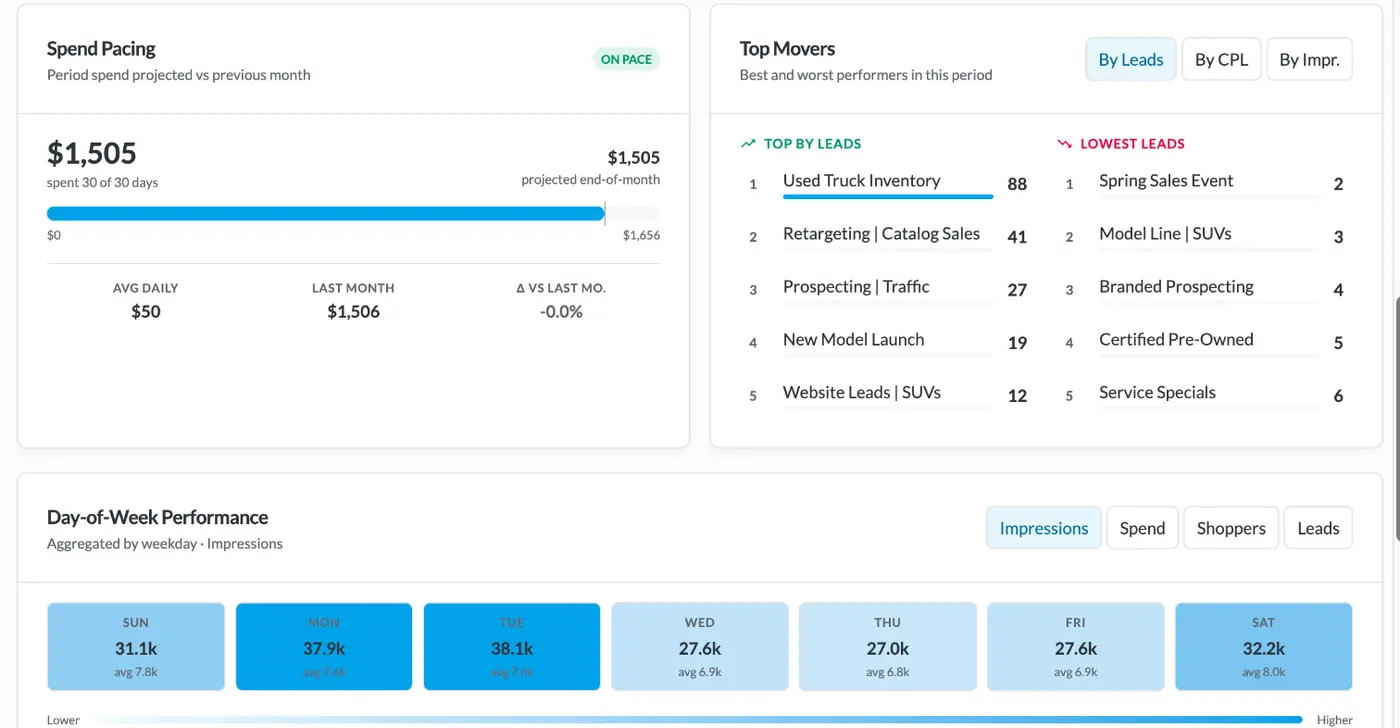Click the upward trend icon beside Top By Leads
The width and height of the screenshot is (1400, 728).
point(748,144)
